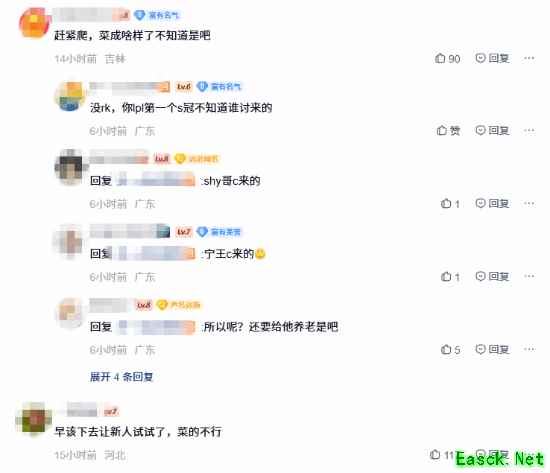Open more options for '赶紧爬' comment
The image size is (550, 473).
(529, 58)
